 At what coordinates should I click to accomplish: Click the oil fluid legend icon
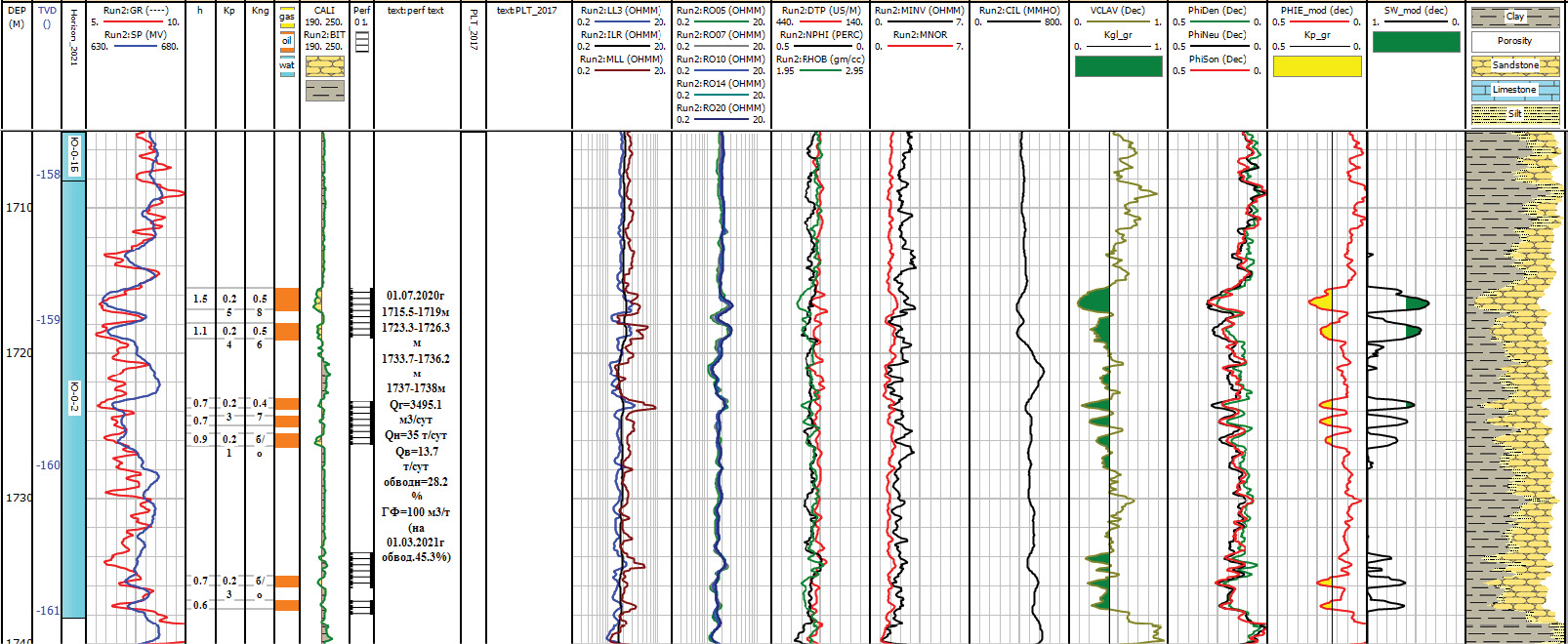tap(286, 41)
